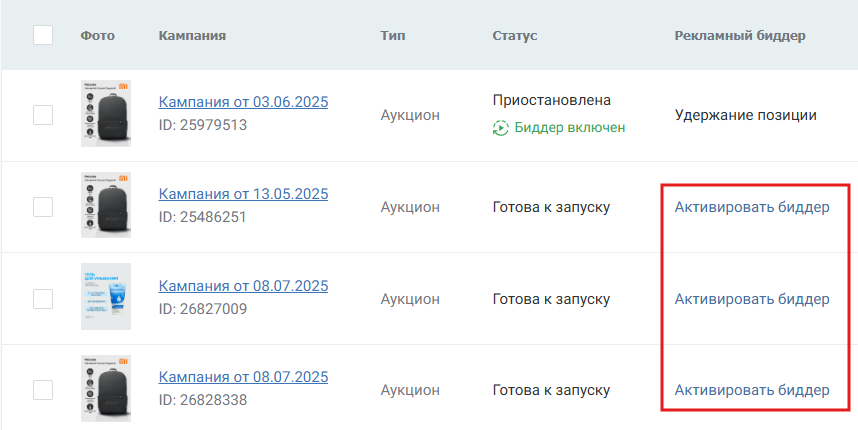Viewport: 858px width, 430px height.
Task: Click backpack thumbnail of campaign 26828338
Action: (106, 388)
